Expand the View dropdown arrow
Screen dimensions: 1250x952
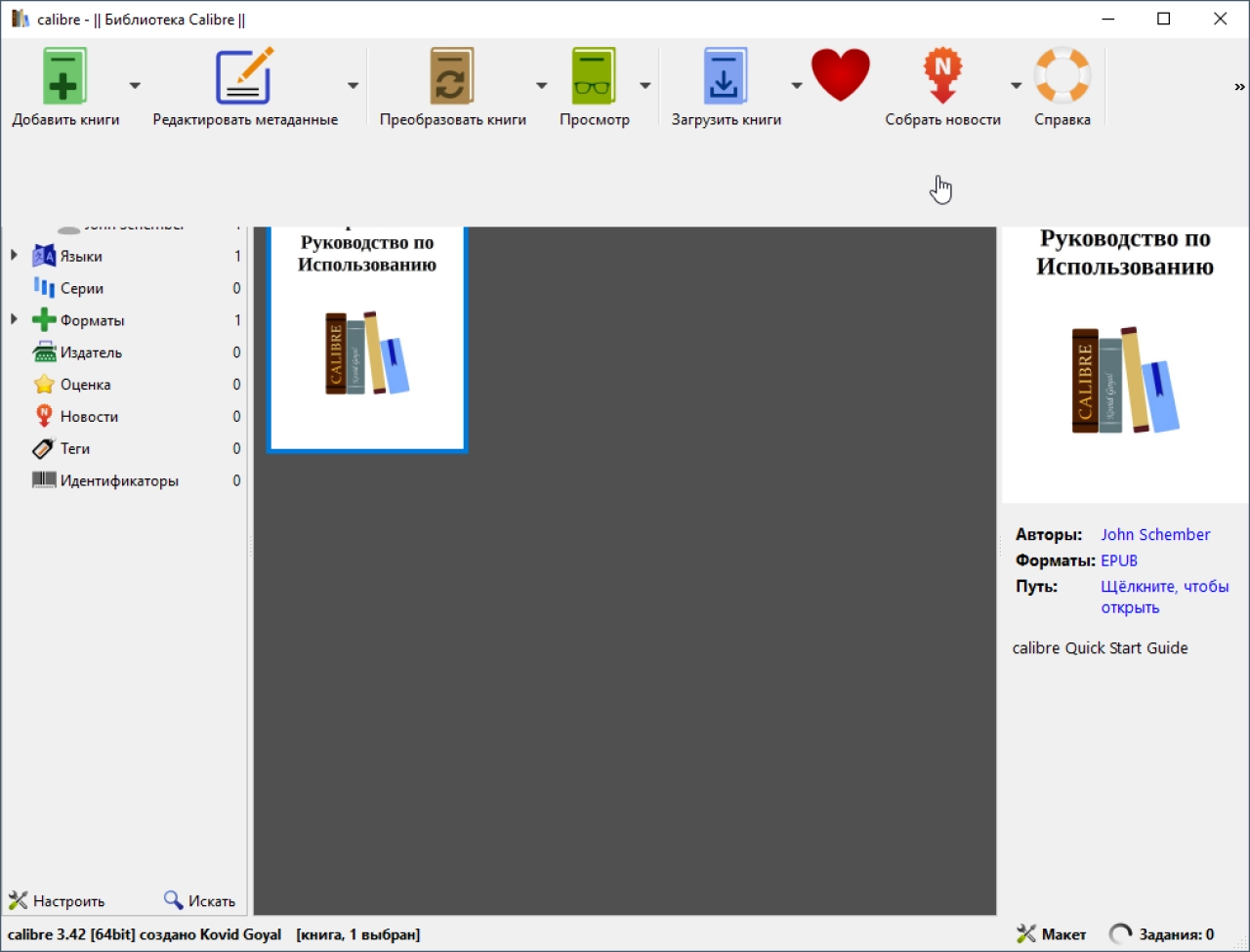[645, 86]
